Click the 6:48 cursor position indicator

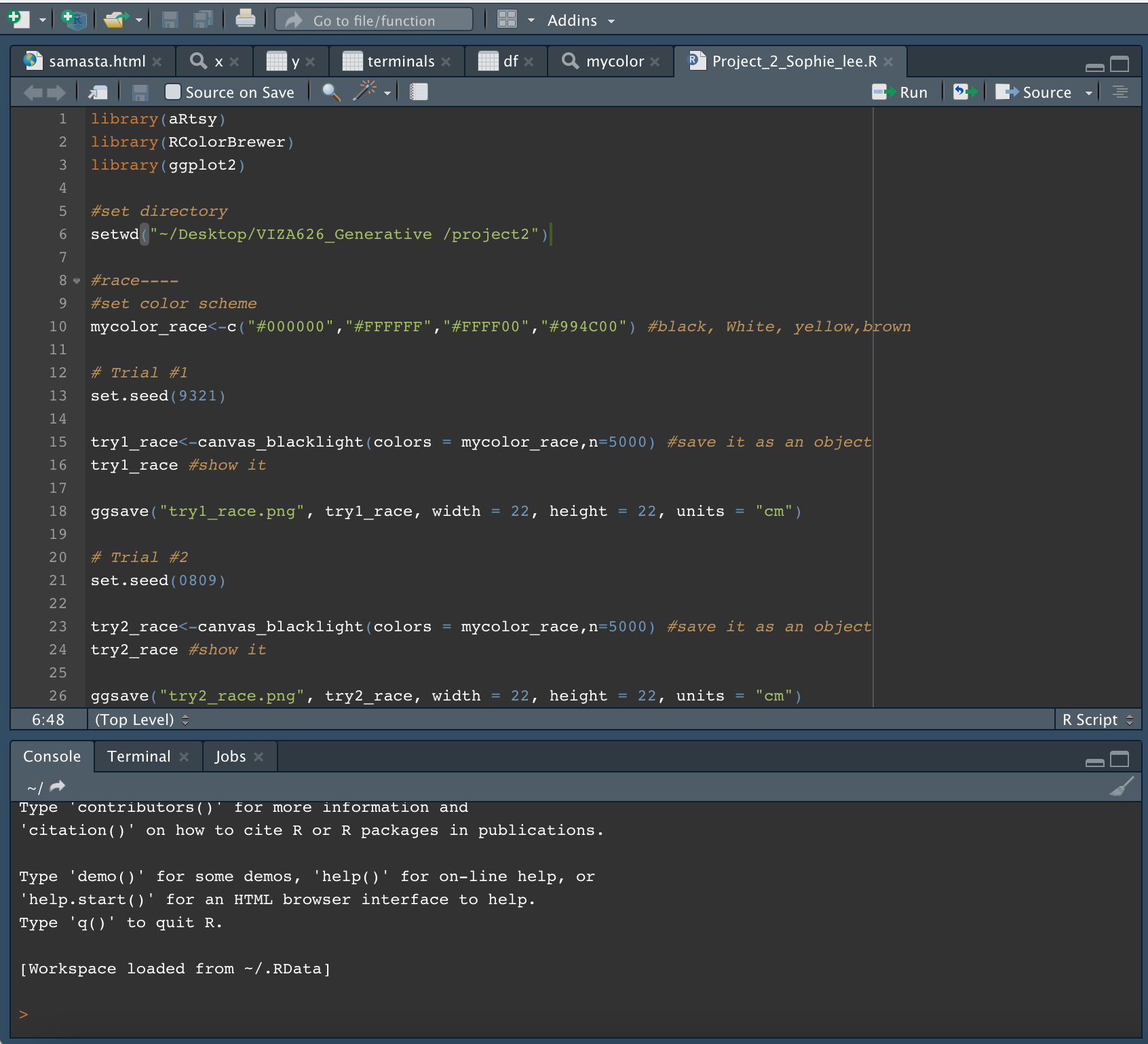click(48, 720)
